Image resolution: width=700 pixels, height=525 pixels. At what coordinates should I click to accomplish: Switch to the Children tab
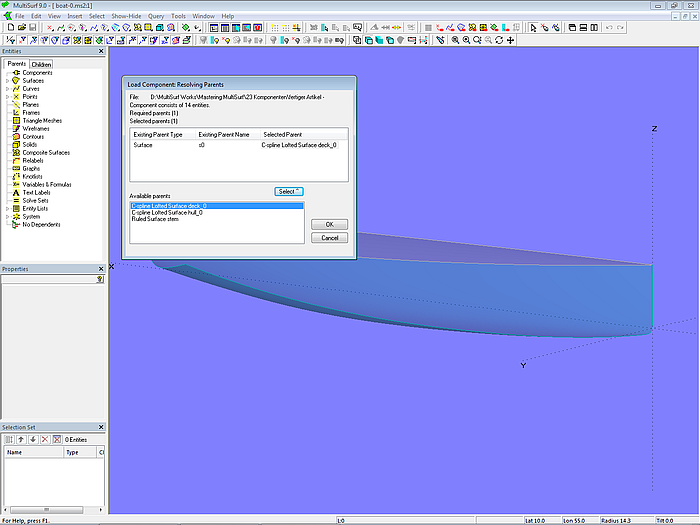point(42,64)
